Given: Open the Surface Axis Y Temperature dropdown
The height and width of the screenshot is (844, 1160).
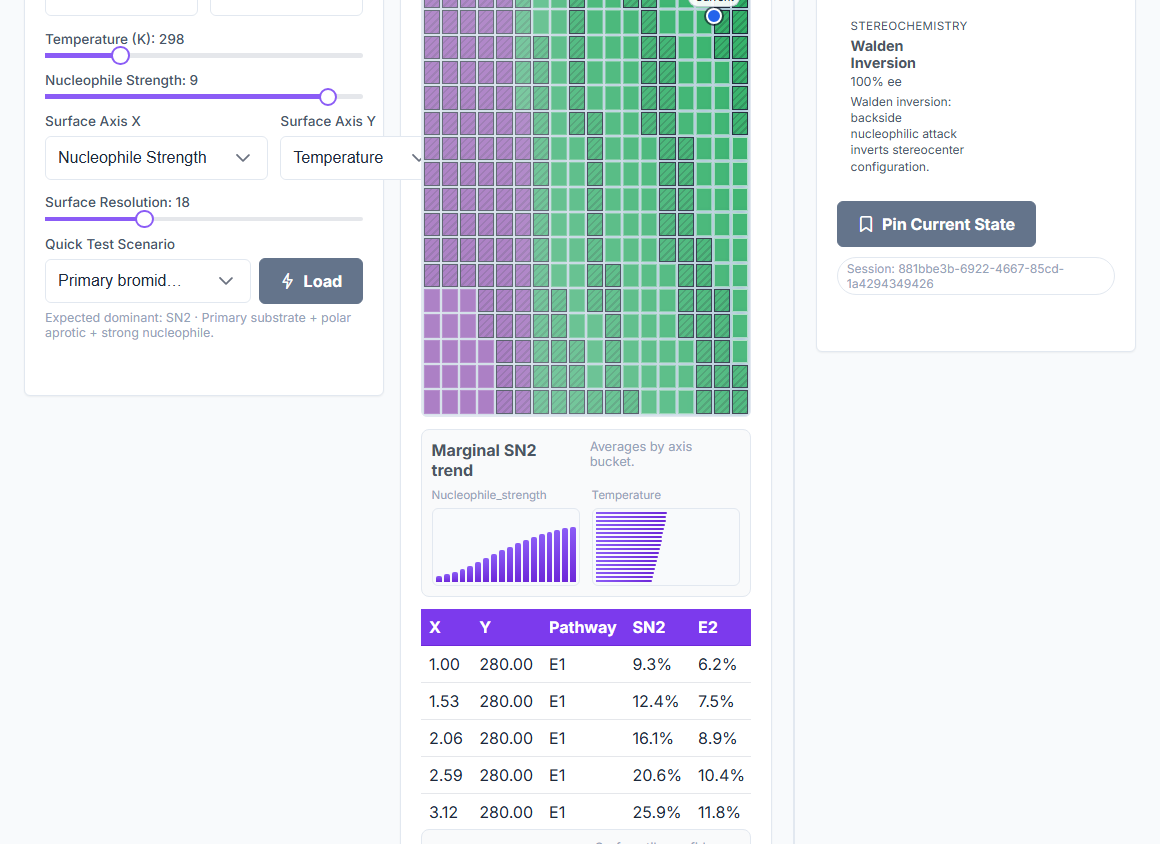Looking at the screenshot, I should point(351,158).
